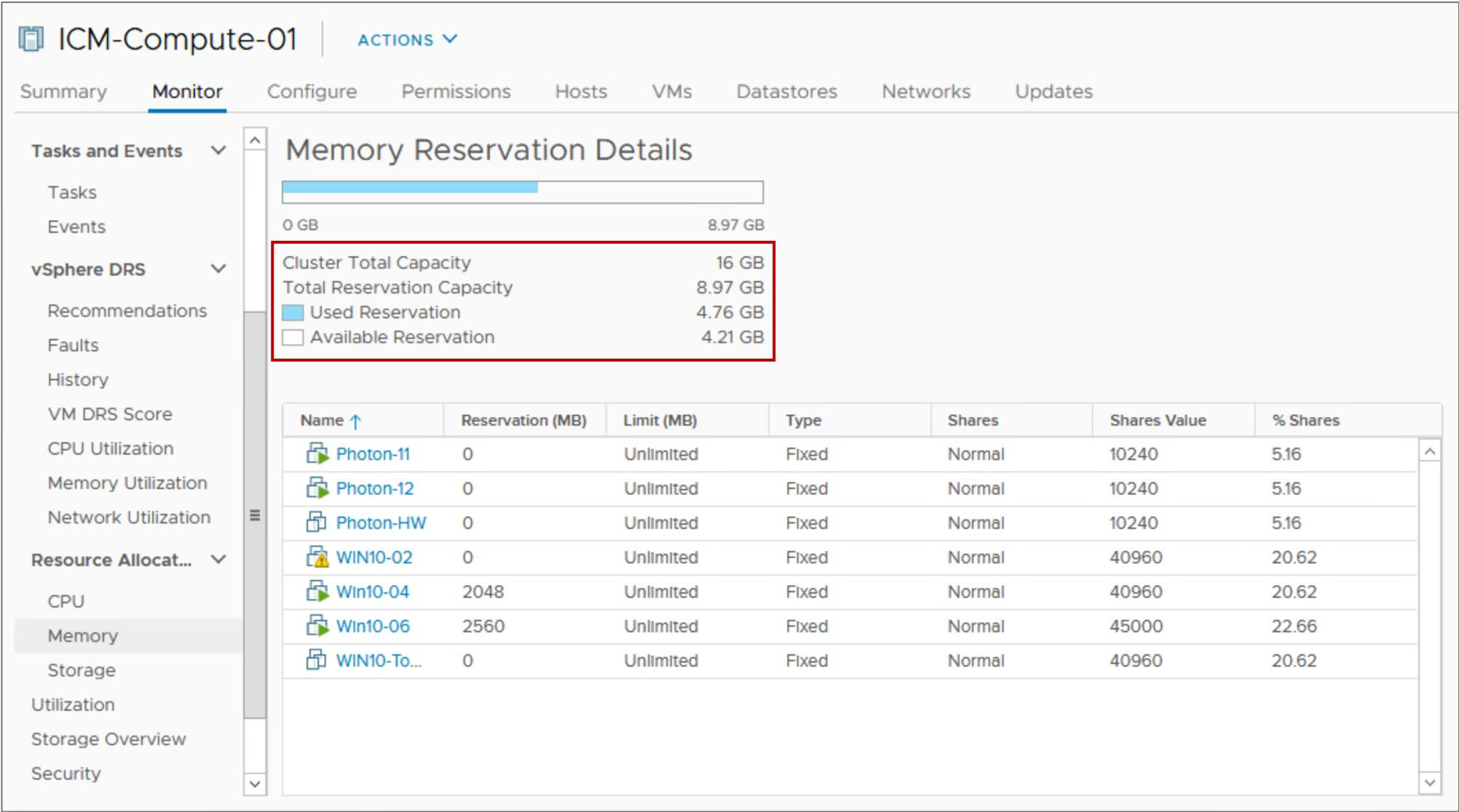Click the sidebar scroll up arrow
The height and width of the screenshot is (812, 1459).
click(x=255, y=139)
